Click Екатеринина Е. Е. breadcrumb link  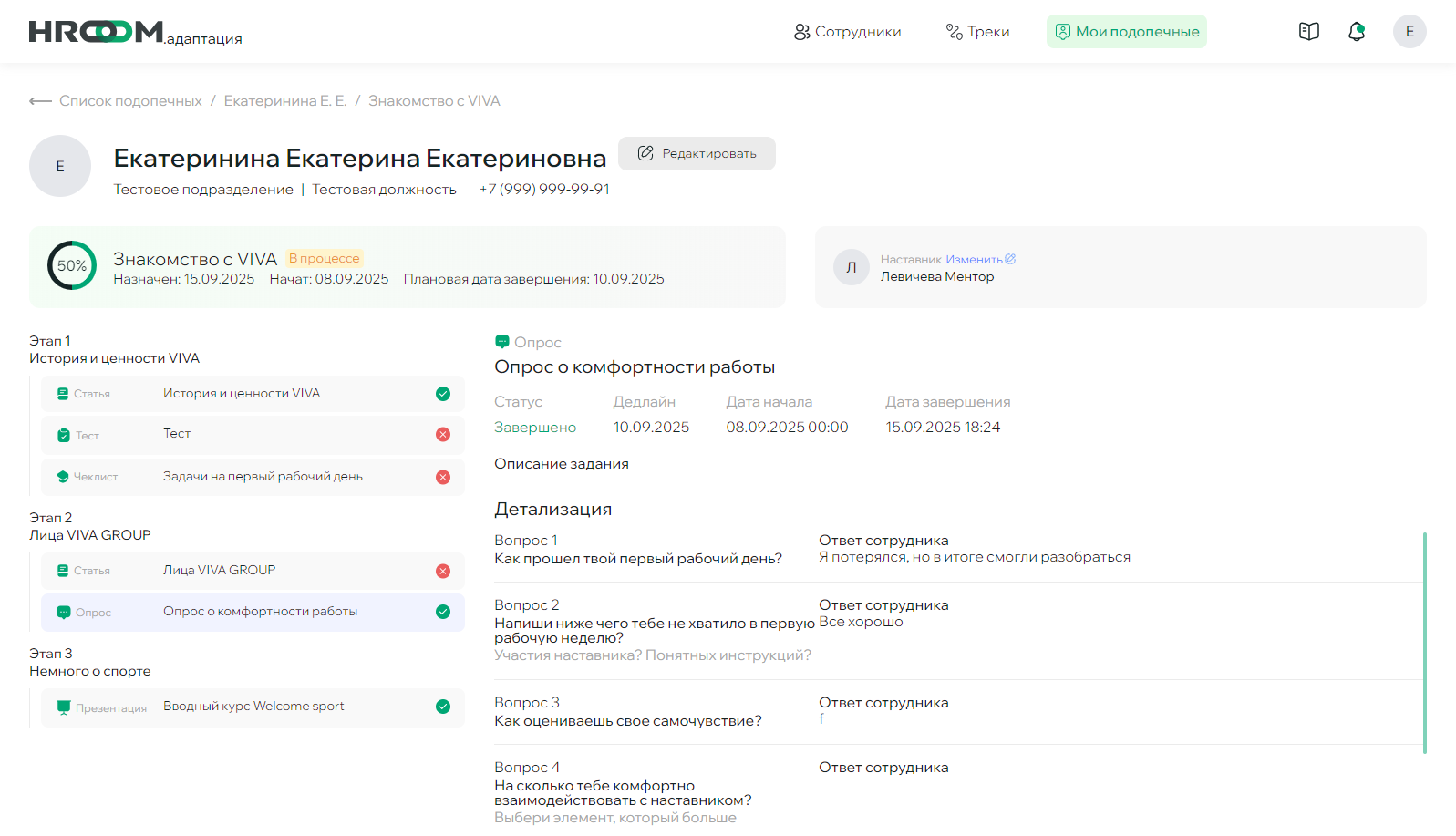284,101
